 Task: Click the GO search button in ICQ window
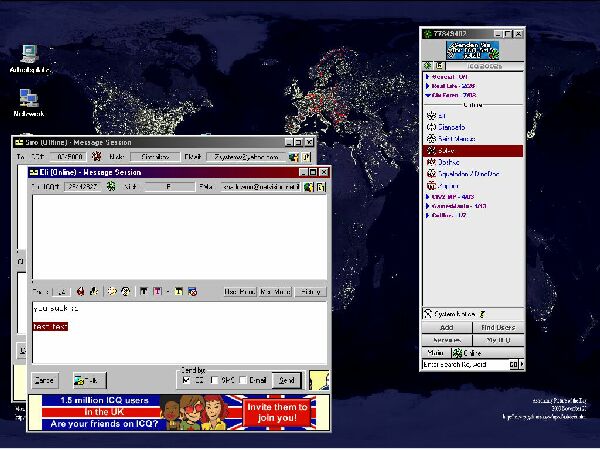[x=513, y=365]
